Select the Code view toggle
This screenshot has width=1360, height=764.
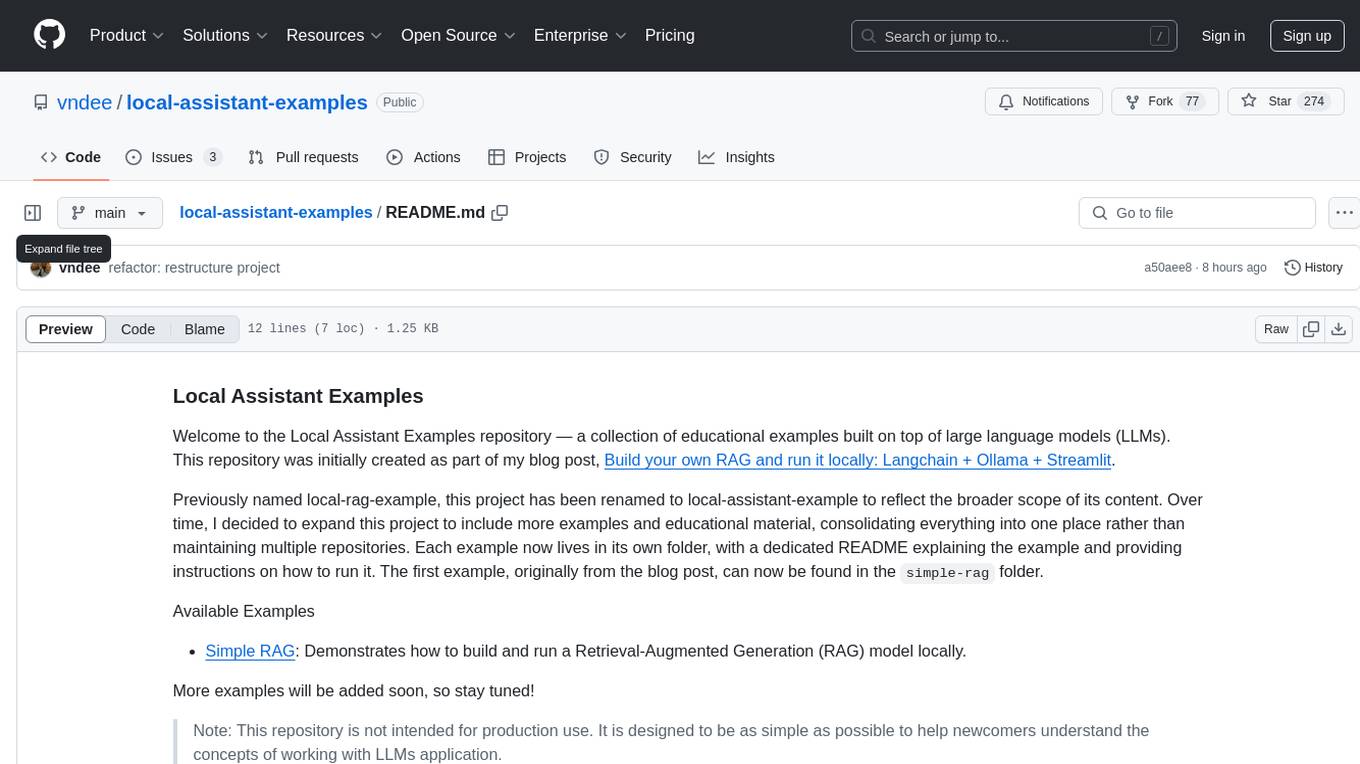click(x=138, y=329)
